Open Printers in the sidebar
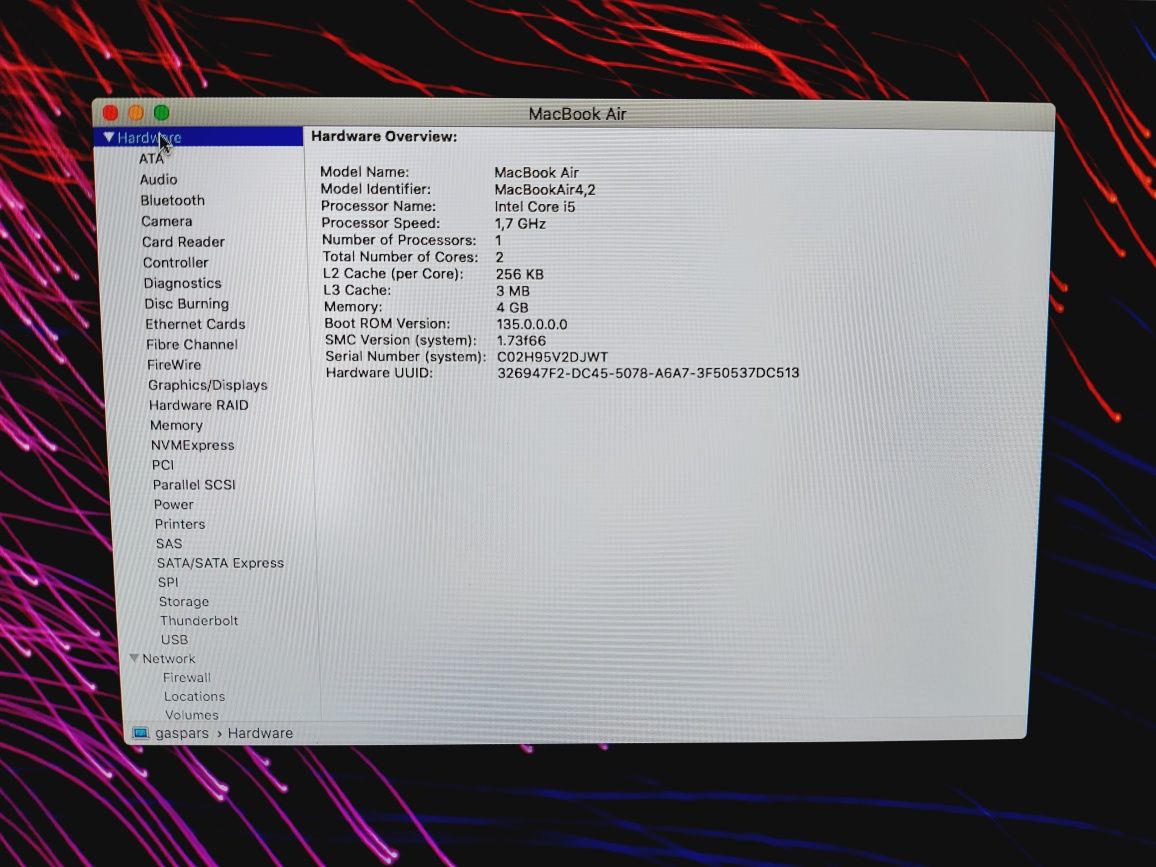Viewport: 1156px width, 867px height. 180,524
